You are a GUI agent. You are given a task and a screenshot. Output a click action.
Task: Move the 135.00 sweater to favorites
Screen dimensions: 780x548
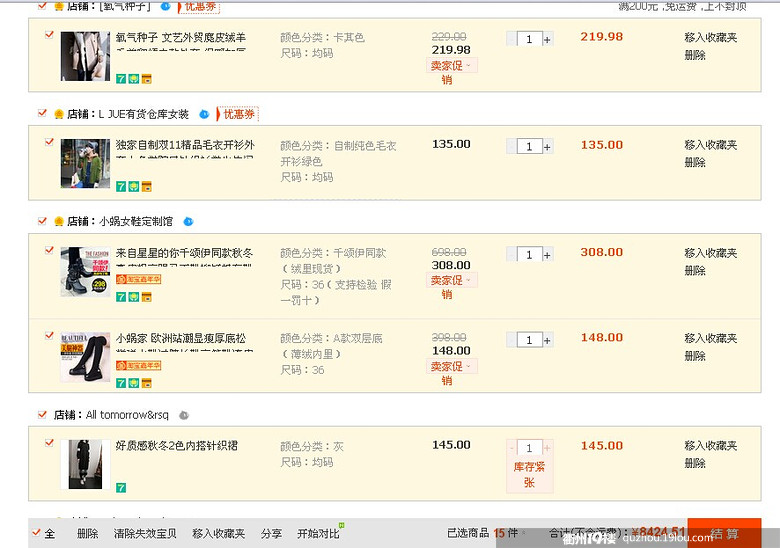coord(710,145)
